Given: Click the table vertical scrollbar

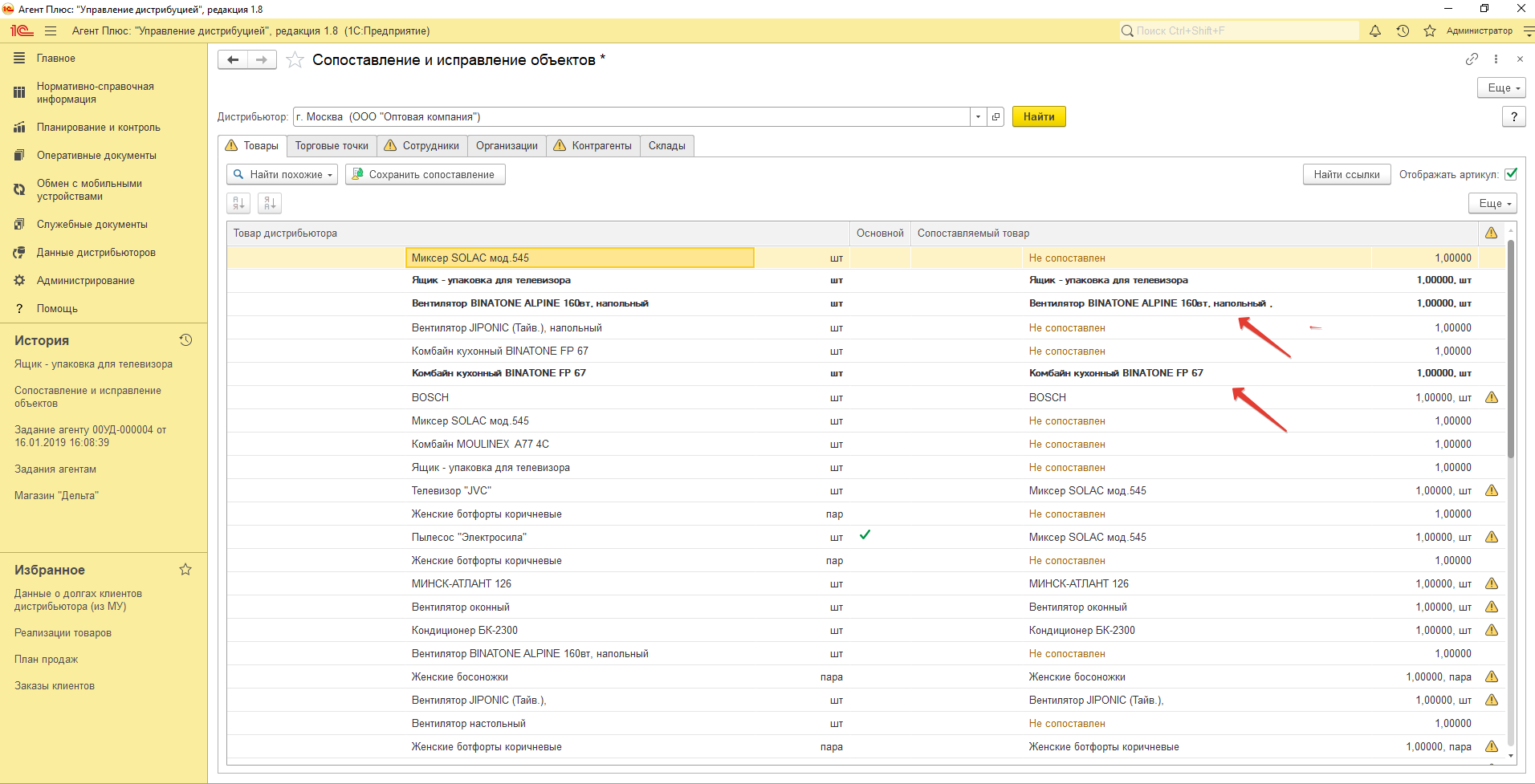Looking at the screenshot, I should click(1511, 349).
